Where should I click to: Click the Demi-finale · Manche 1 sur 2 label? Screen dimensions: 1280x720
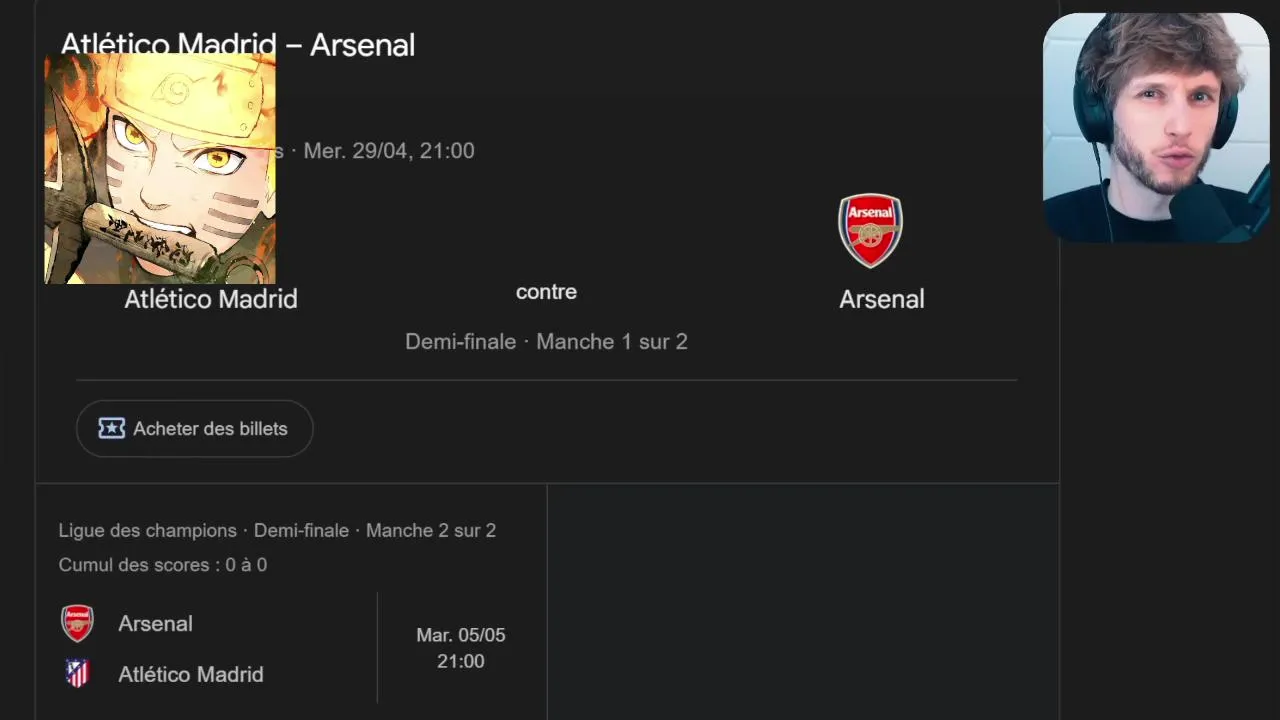(x=546, y=342)
